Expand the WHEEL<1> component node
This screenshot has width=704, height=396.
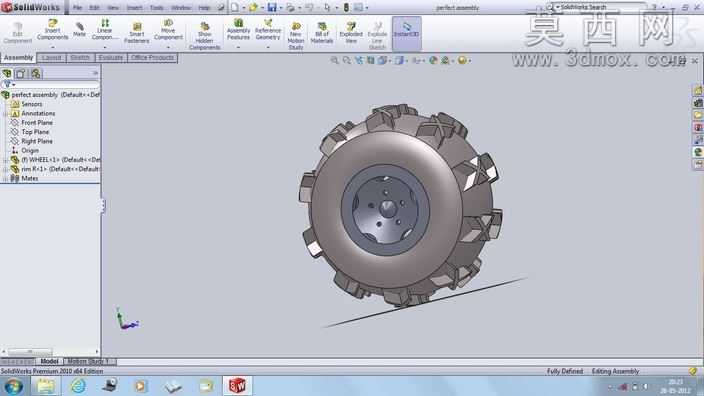5,160
